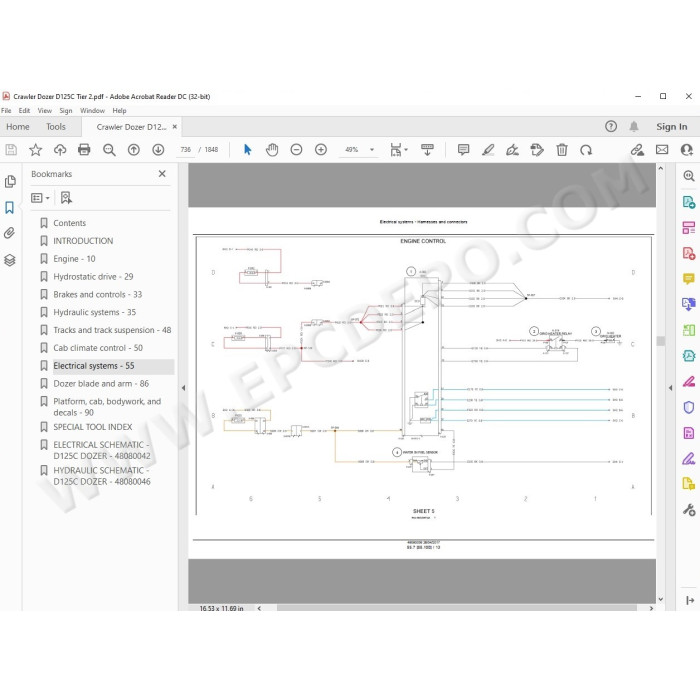Open the Engine - 10 bookmark

pyautogui.click(x=75, y=258)
